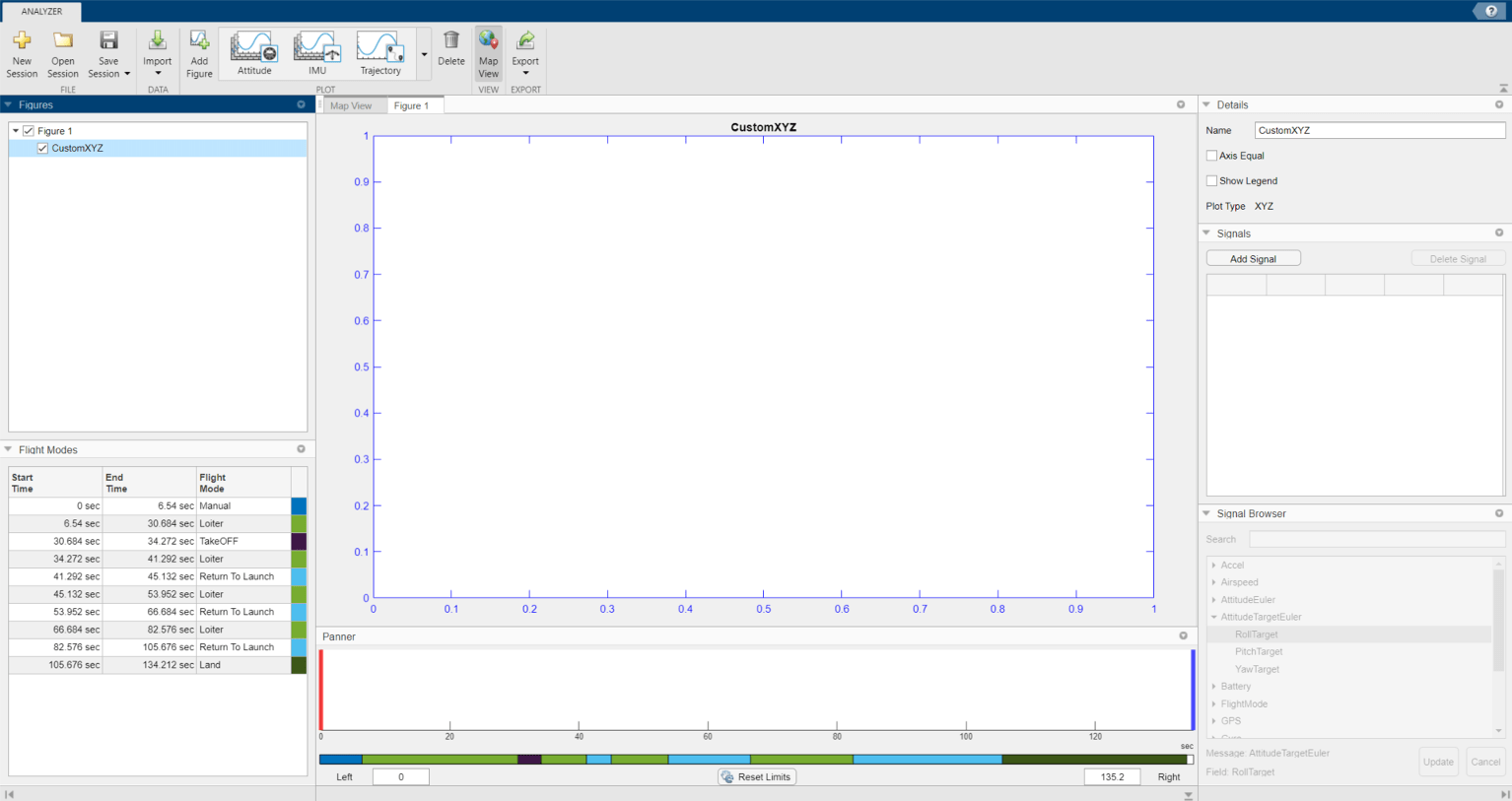Screen dimensions: 1512x801
Task: Enable the Show Legend option
Action: pos(1211,180)
